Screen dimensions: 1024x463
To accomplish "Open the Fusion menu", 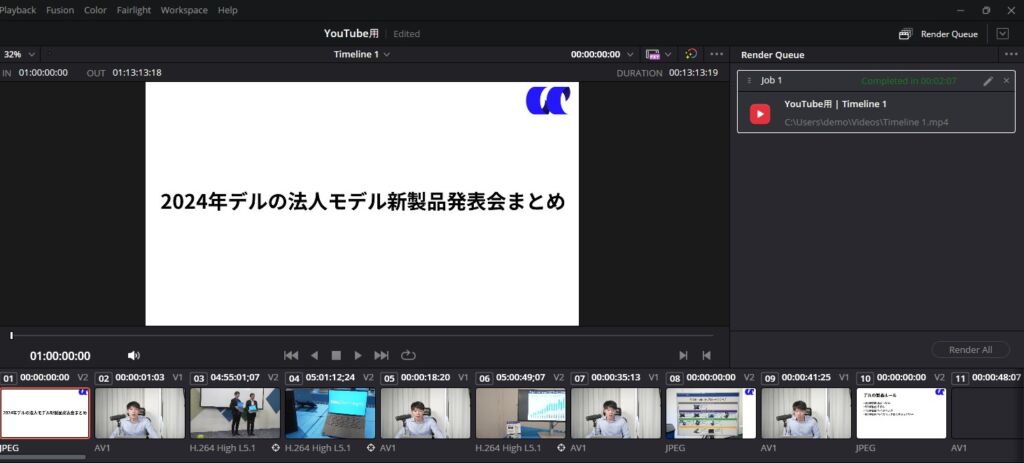I will 60,10.
